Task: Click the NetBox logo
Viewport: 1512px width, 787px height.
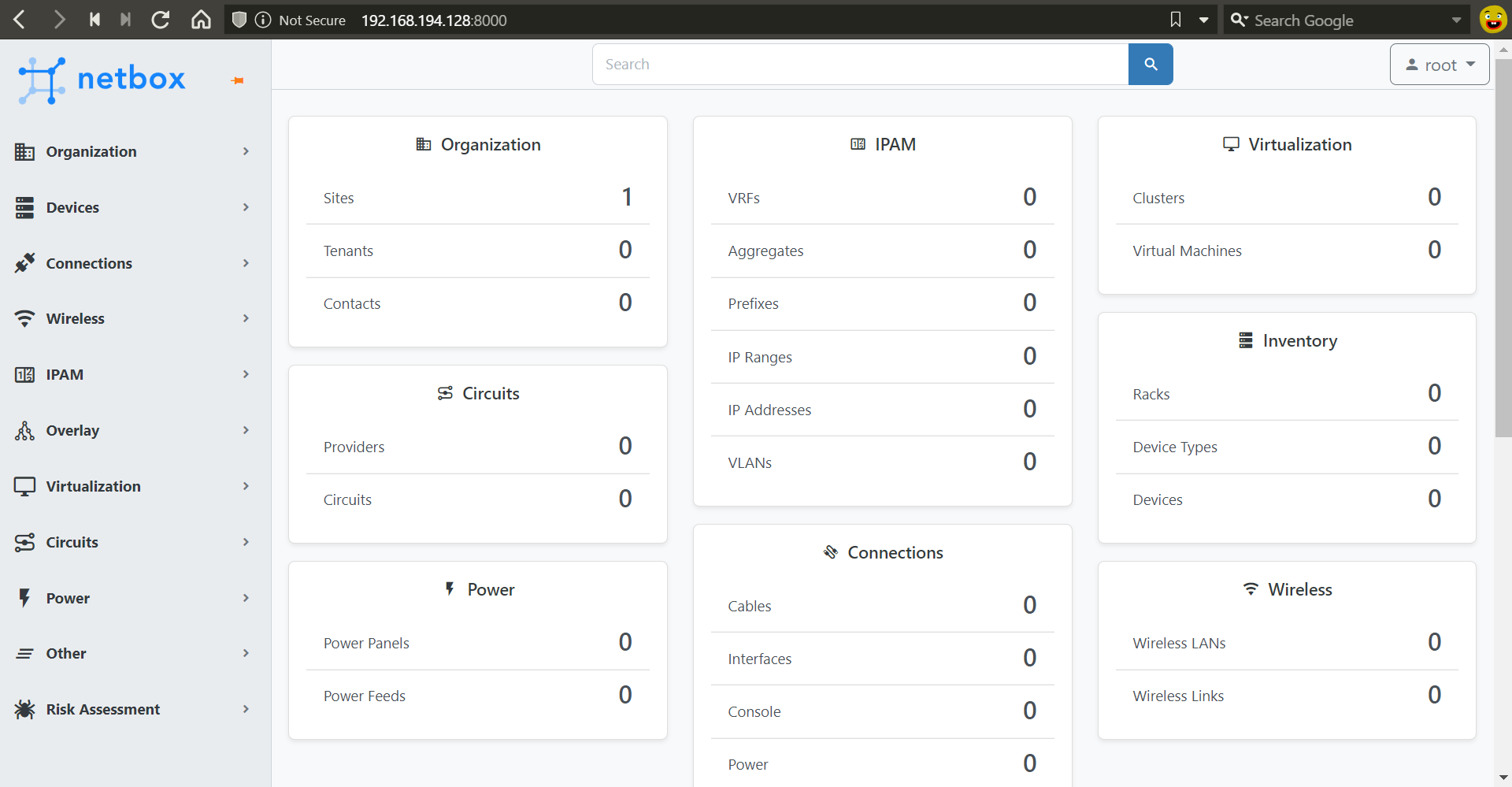Action: [x=102, y=80]
